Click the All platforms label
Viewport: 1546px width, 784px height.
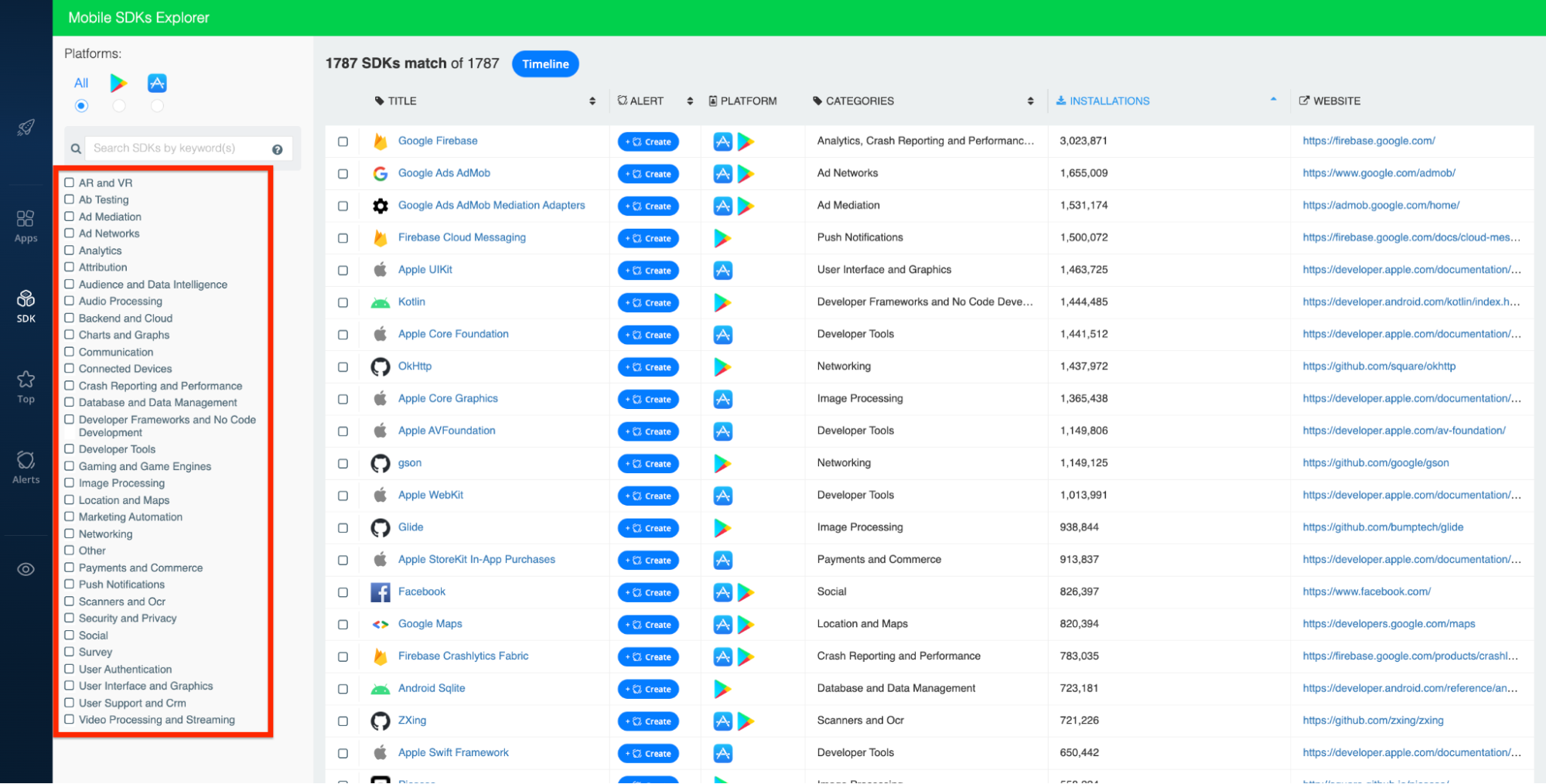81,83
